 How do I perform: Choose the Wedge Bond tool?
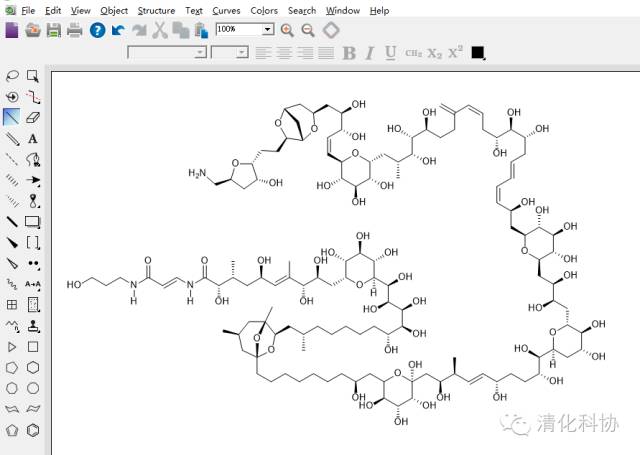[x=12, y=243]
